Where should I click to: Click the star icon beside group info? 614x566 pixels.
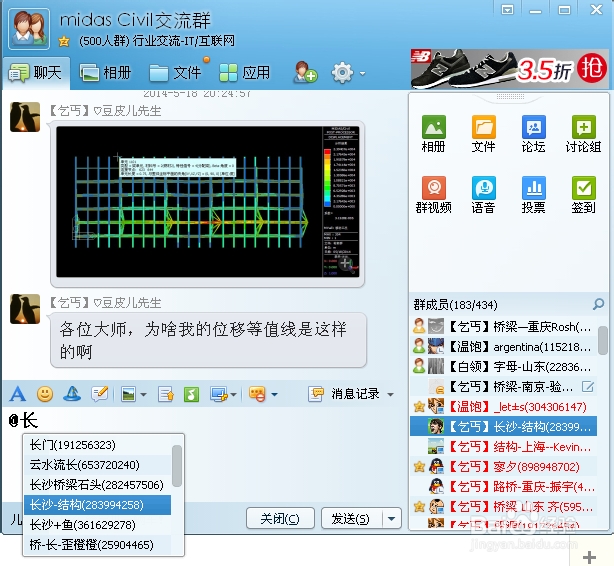pos(64,41)
